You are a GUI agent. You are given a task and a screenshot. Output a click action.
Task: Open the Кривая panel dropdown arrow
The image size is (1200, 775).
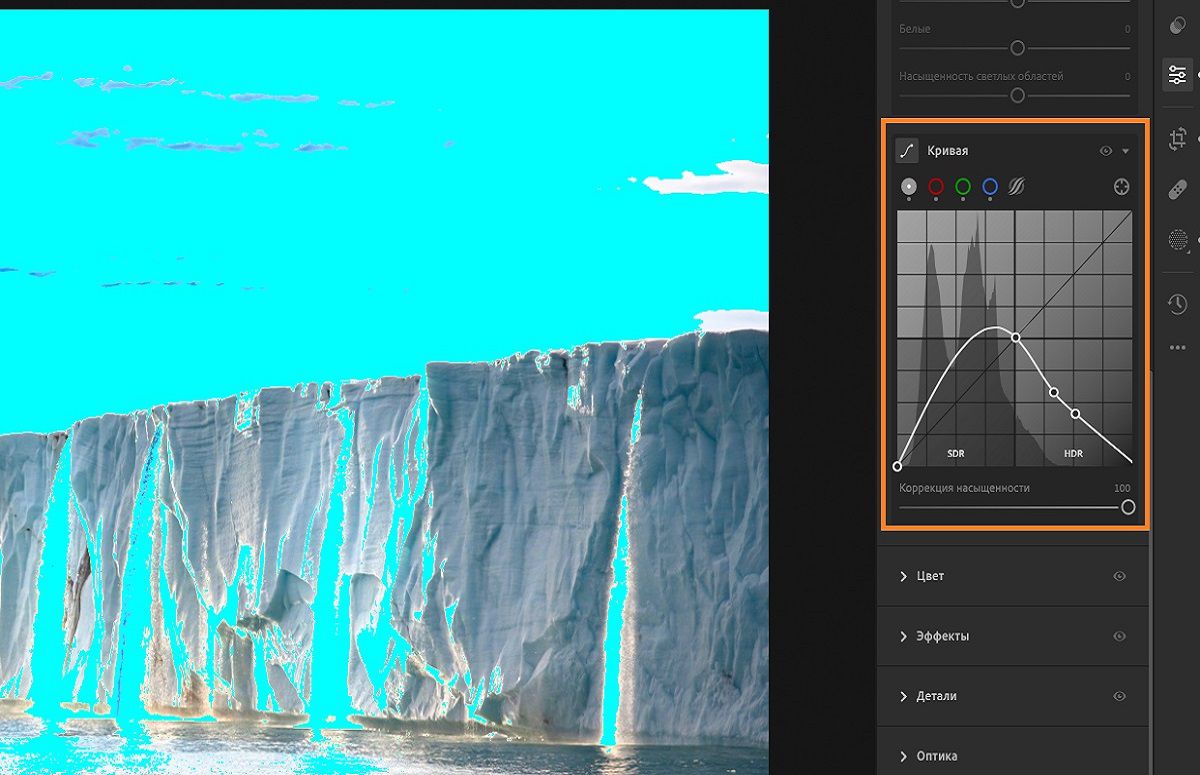pos(1126,151)
